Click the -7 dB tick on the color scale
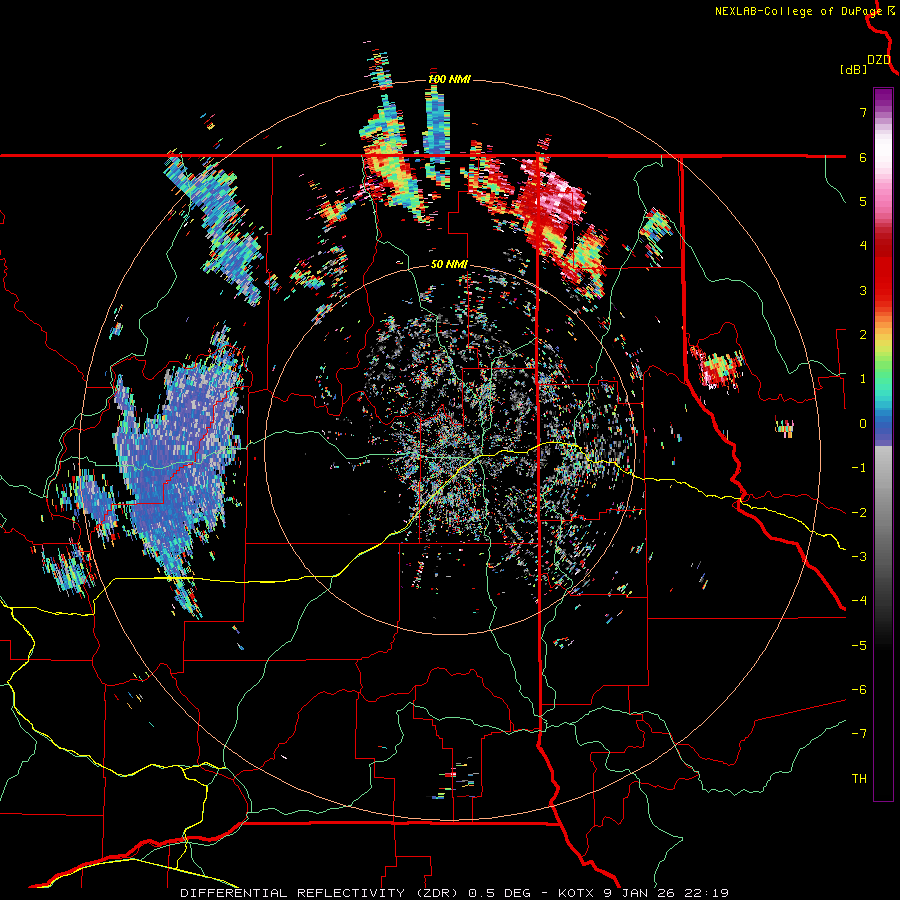 pos(859,734)
